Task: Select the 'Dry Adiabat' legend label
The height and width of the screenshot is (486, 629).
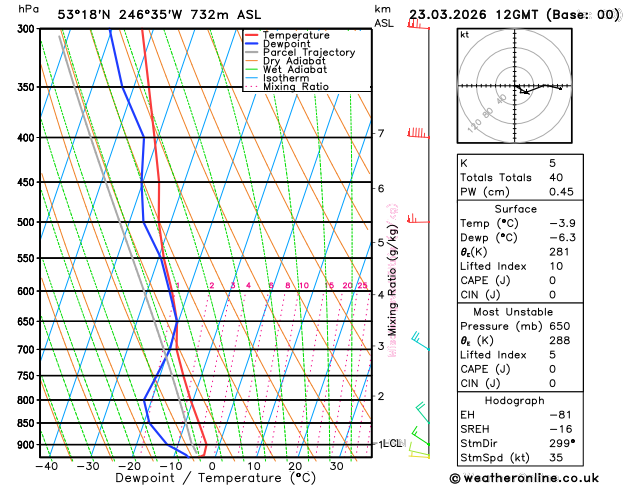Action: click(x=294, y=61)
